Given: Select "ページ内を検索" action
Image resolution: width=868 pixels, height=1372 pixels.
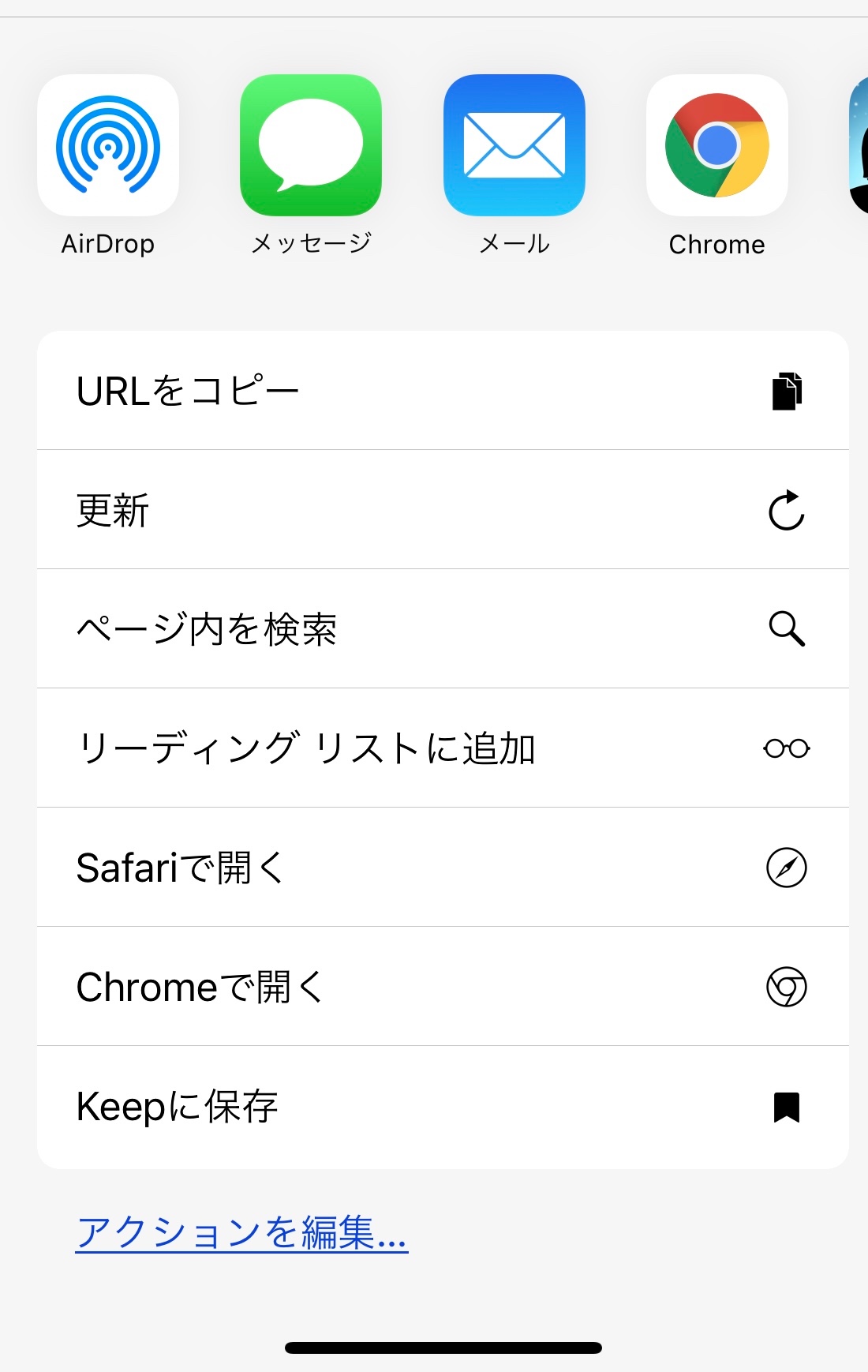Looking at the screenshot, I should pos(207,629).
